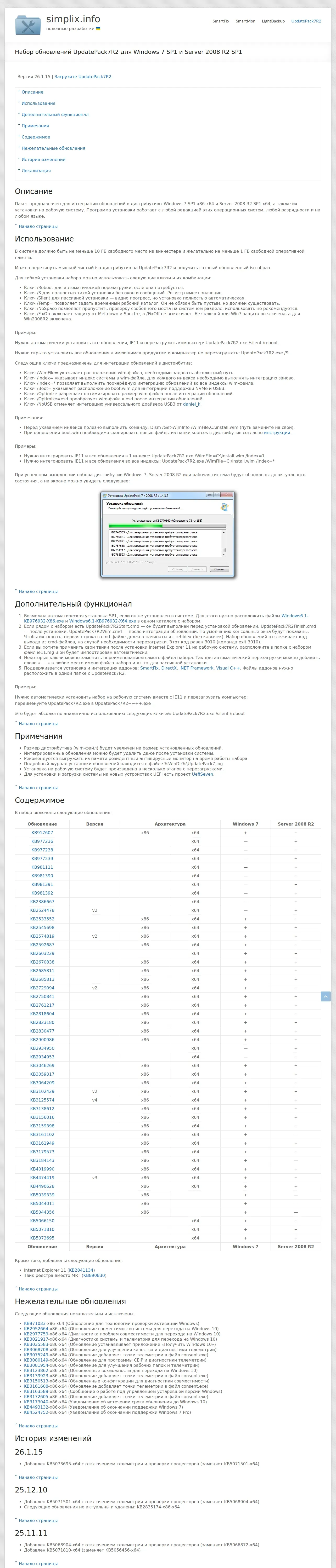This screenshot has width=336, height=1568.
Task: Open KB2574819 in the updates table
Action: 42,936
